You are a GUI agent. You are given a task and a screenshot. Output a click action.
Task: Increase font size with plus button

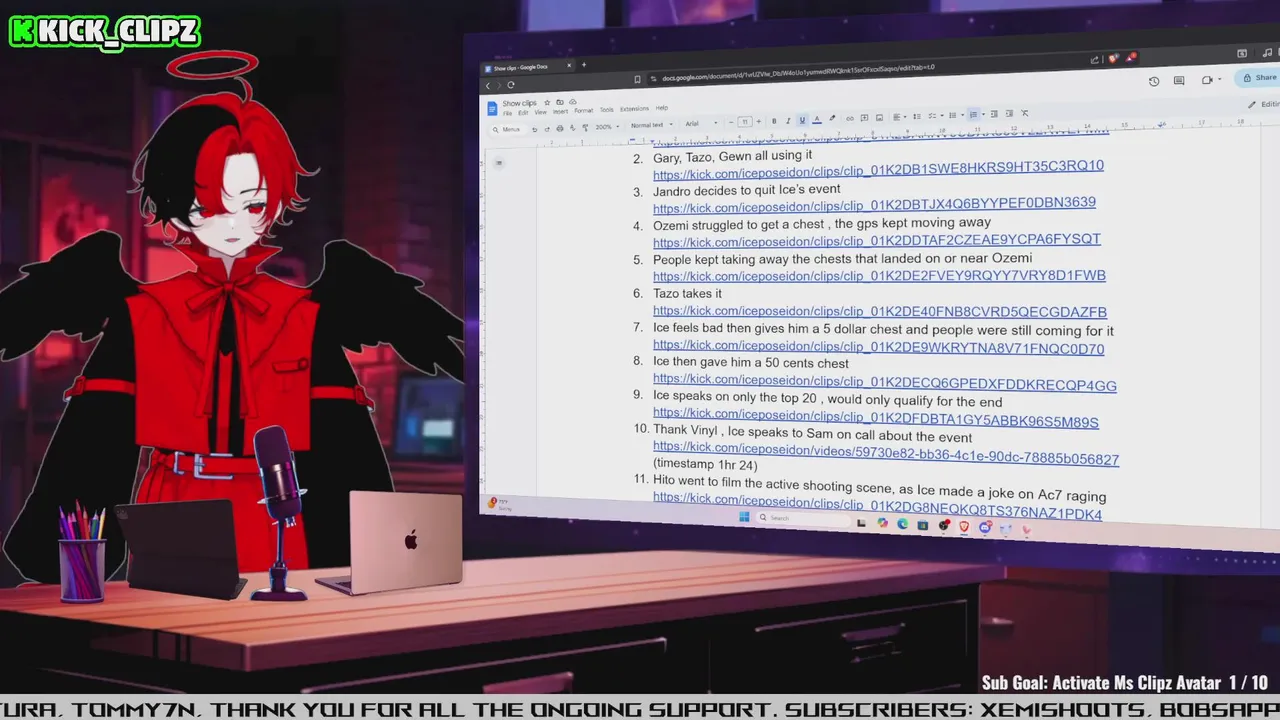(758, 121)
